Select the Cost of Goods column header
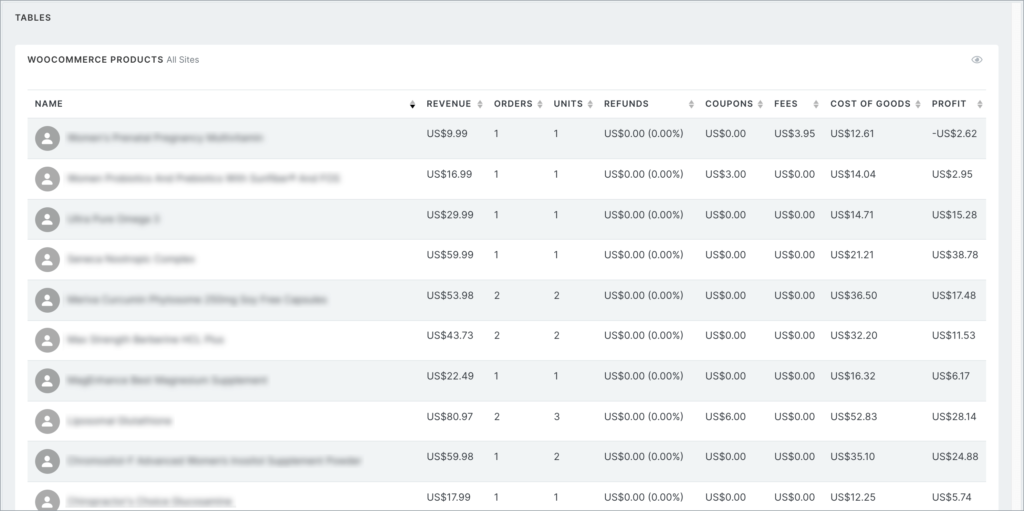 coord(870,104)
